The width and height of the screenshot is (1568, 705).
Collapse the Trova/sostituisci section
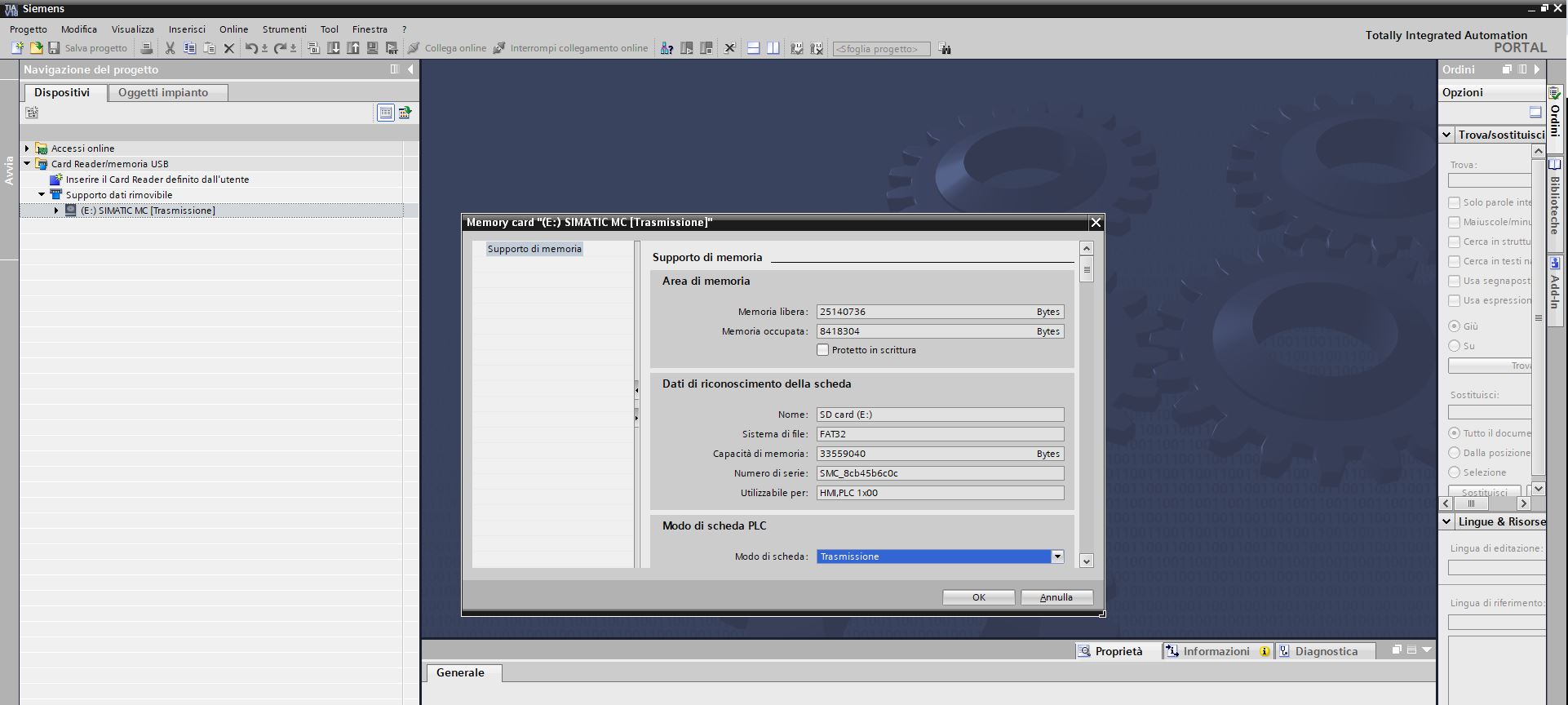coord(1446,135)
